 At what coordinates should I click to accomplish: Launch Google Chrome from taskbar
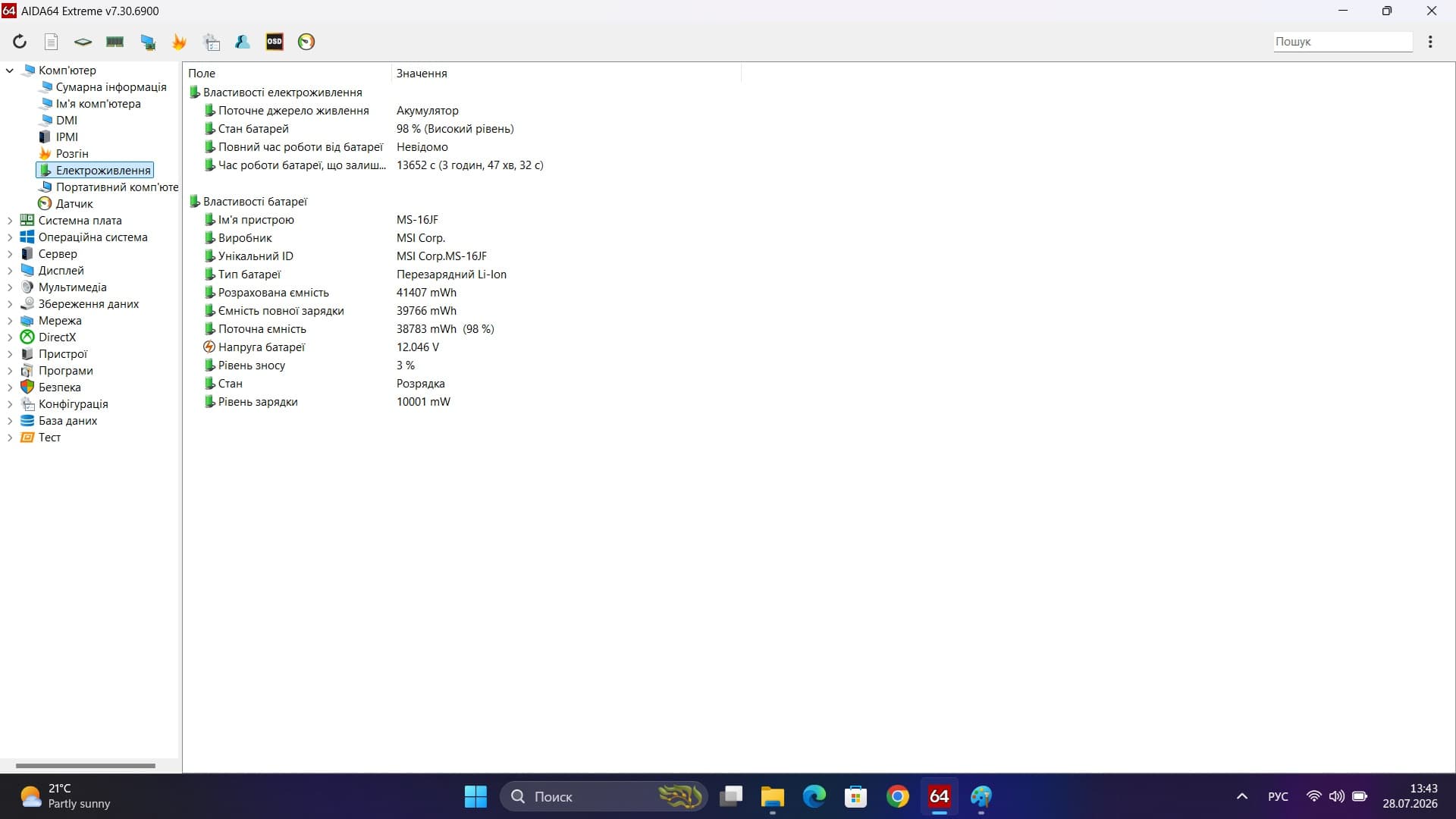click(898, 796)
